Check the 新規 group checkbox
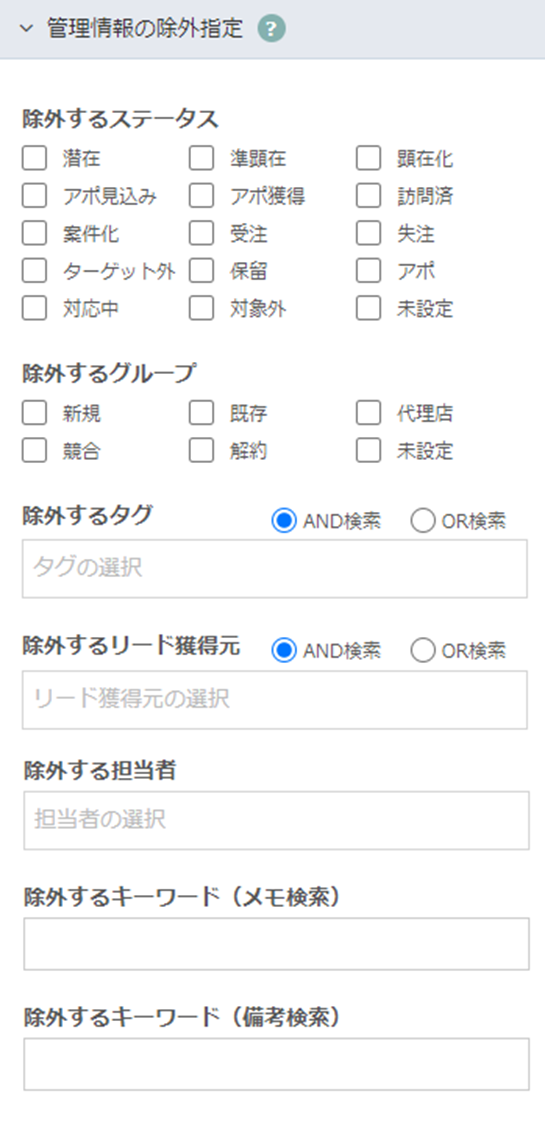This screenshot has width=547, height=1133. (34, 413)
